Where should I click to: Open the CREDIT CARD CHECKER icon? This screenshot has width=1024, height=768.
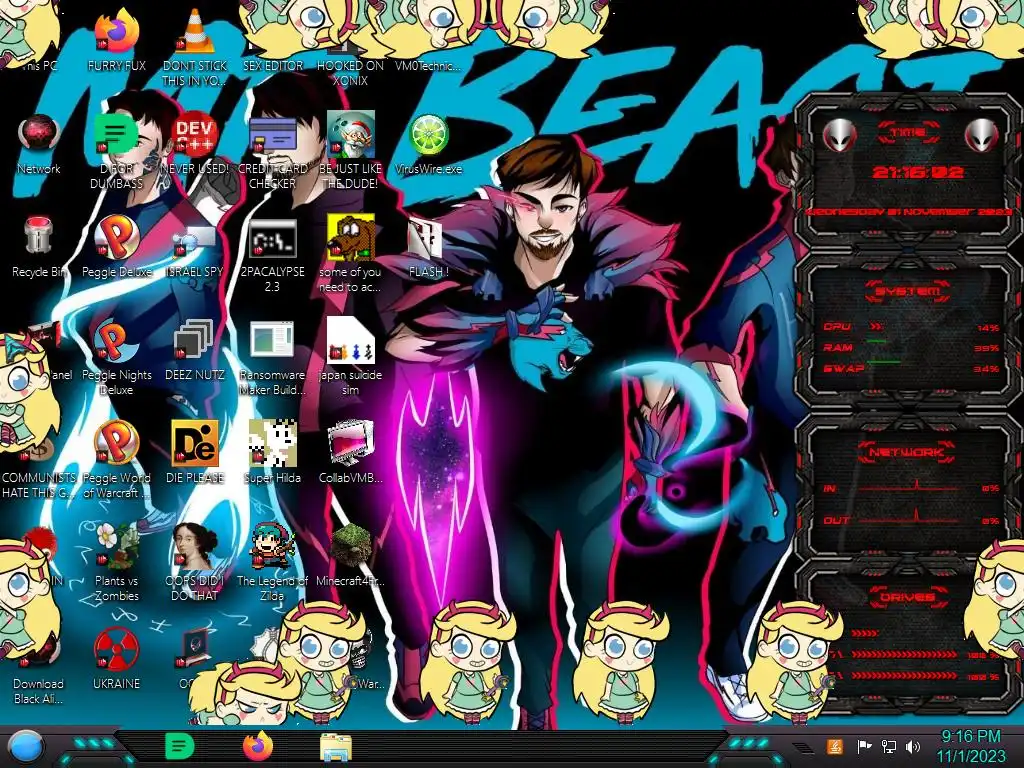pos(273,135)
